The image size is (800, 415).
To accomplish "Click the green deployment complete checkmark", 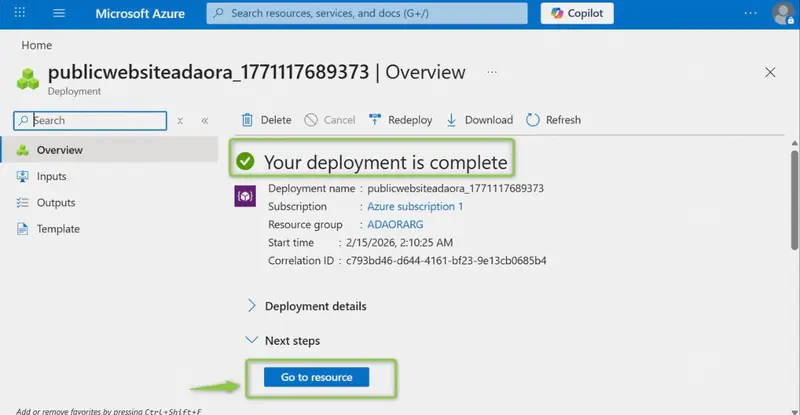I will point(245,161).
